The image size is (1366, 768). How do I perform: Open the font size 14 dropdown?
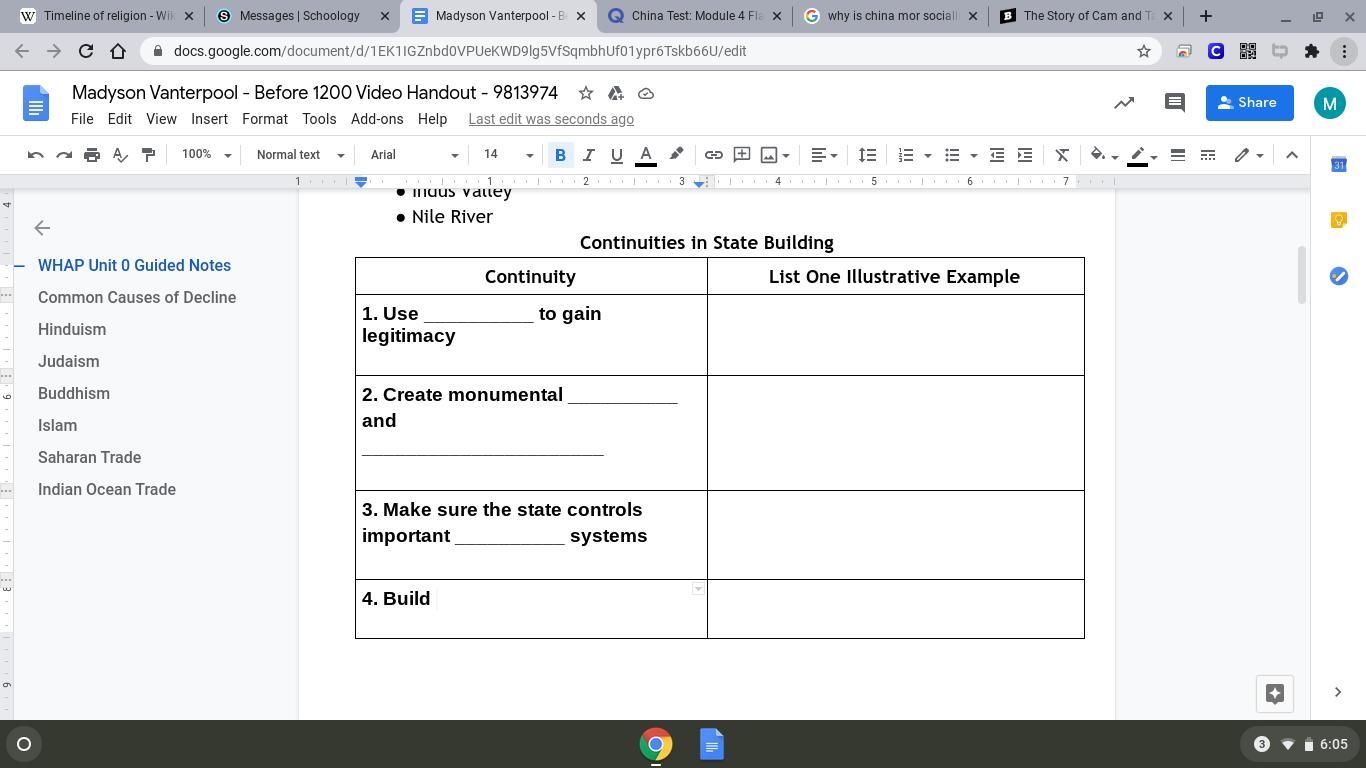click(508, 155)
